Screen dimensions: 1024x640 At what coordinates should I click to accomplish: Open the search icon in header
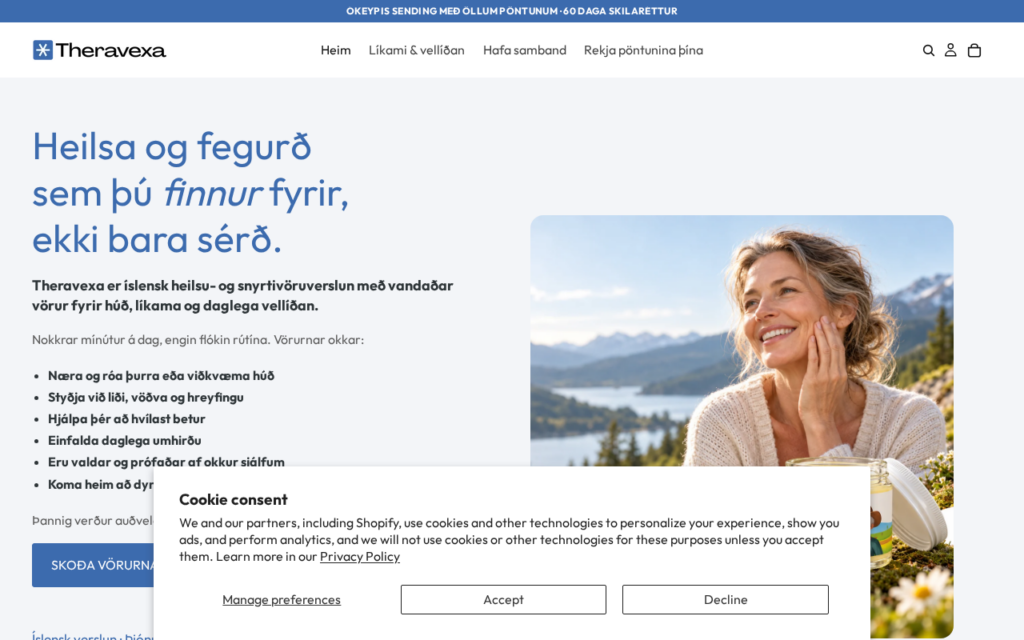[928, 50]
